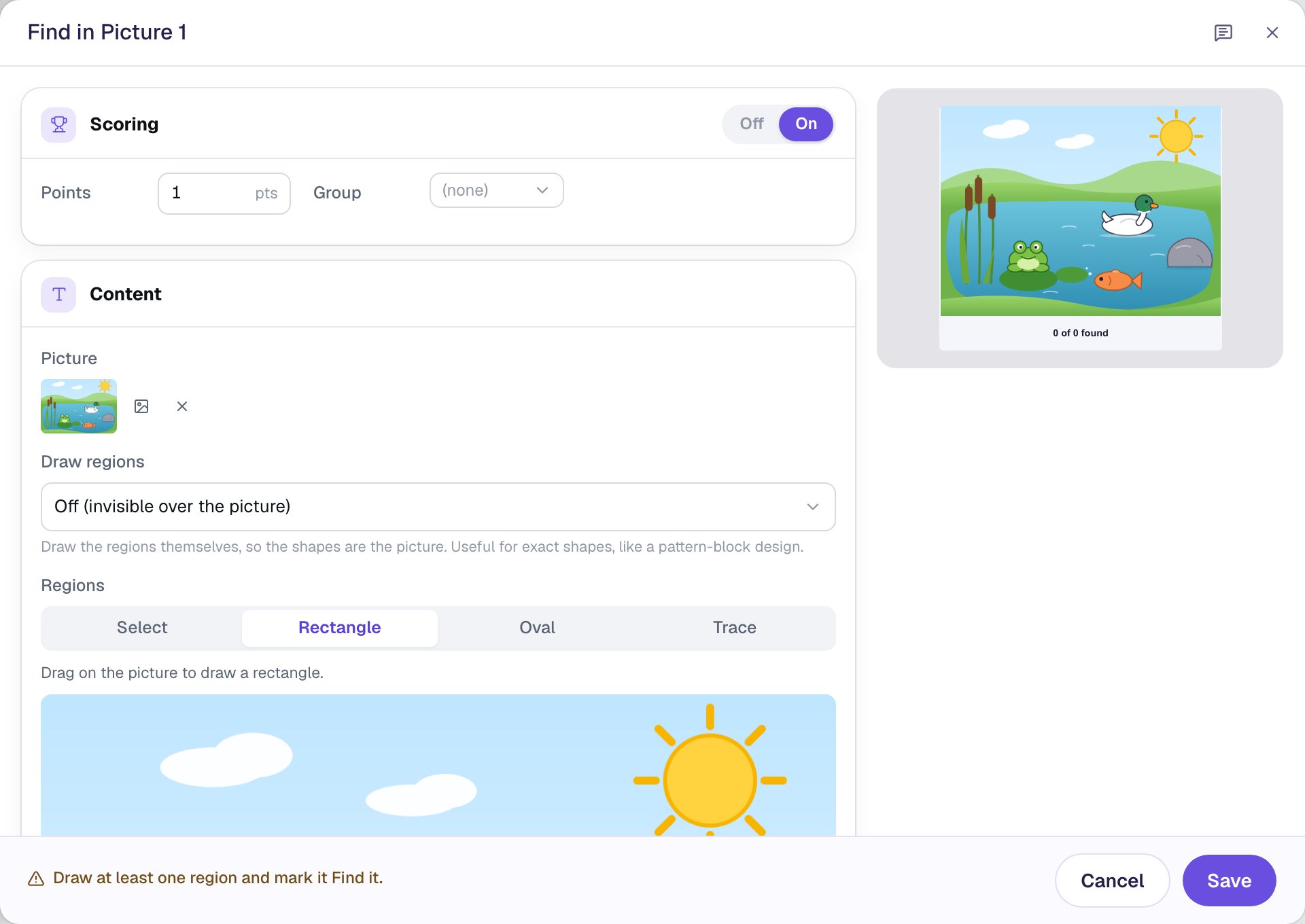
Task: Open the Group (none) dropdown
Action: [496, 190]
